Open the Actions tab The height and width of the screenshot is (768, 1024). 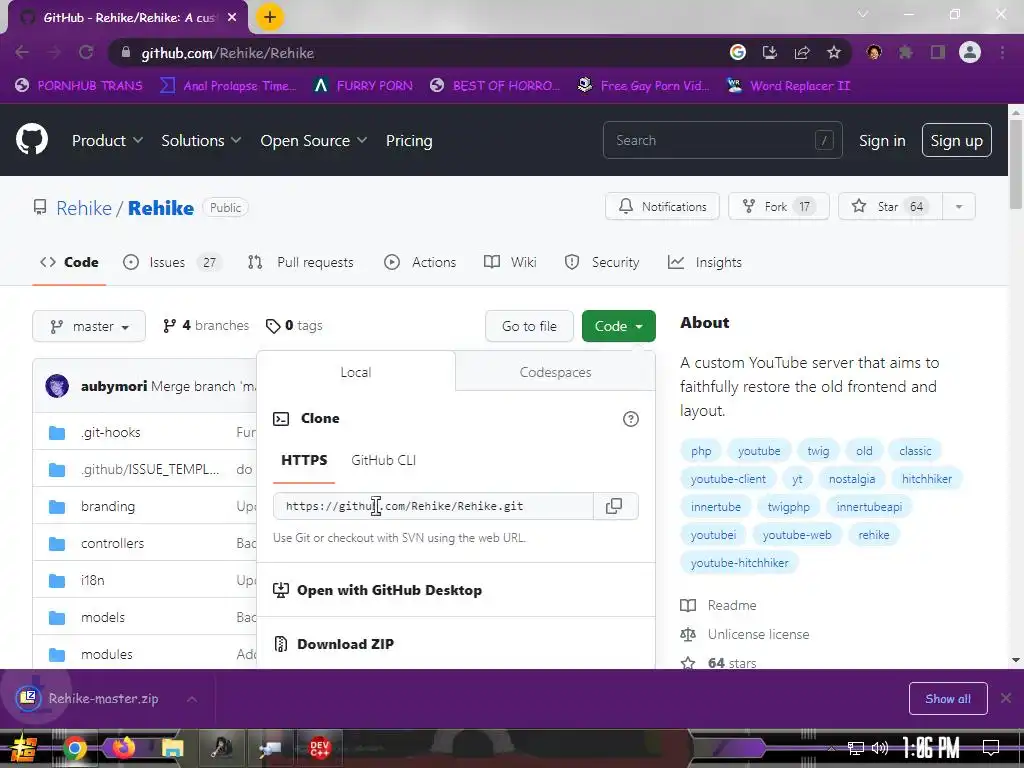pyautogui.click(x=420, y=263)
